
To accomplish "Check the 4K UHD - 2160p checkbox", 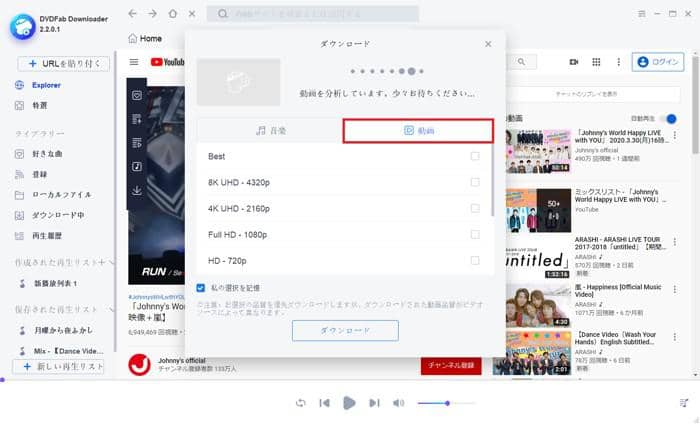I will (x=475, y=208).
